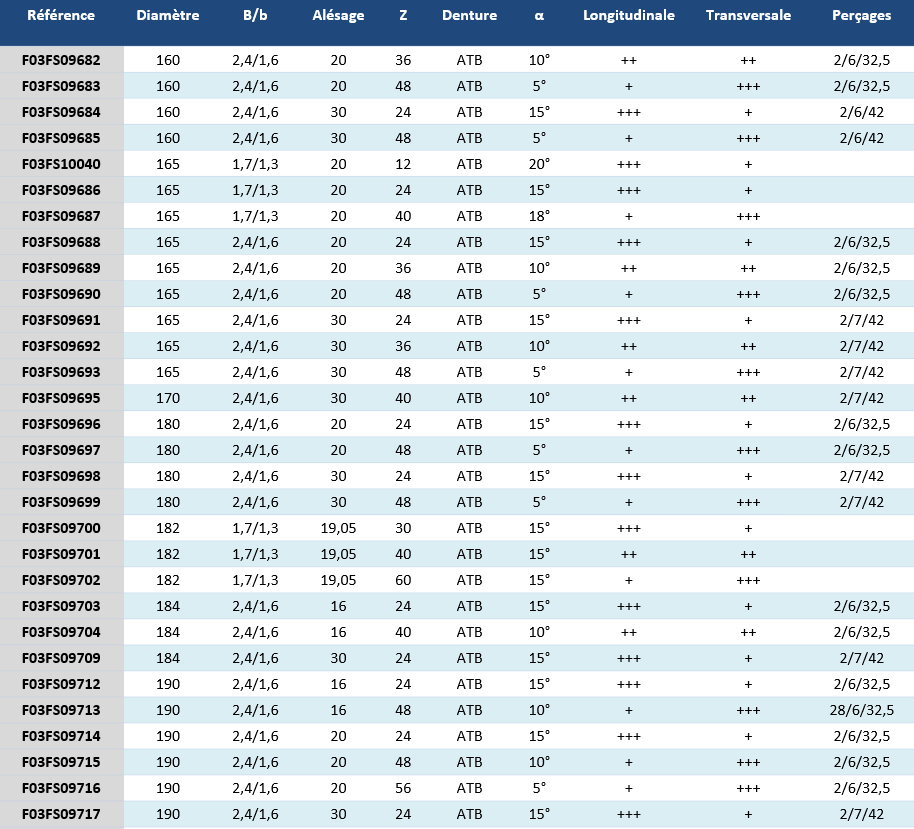Click the B/b column header

[x=255, y=16]
